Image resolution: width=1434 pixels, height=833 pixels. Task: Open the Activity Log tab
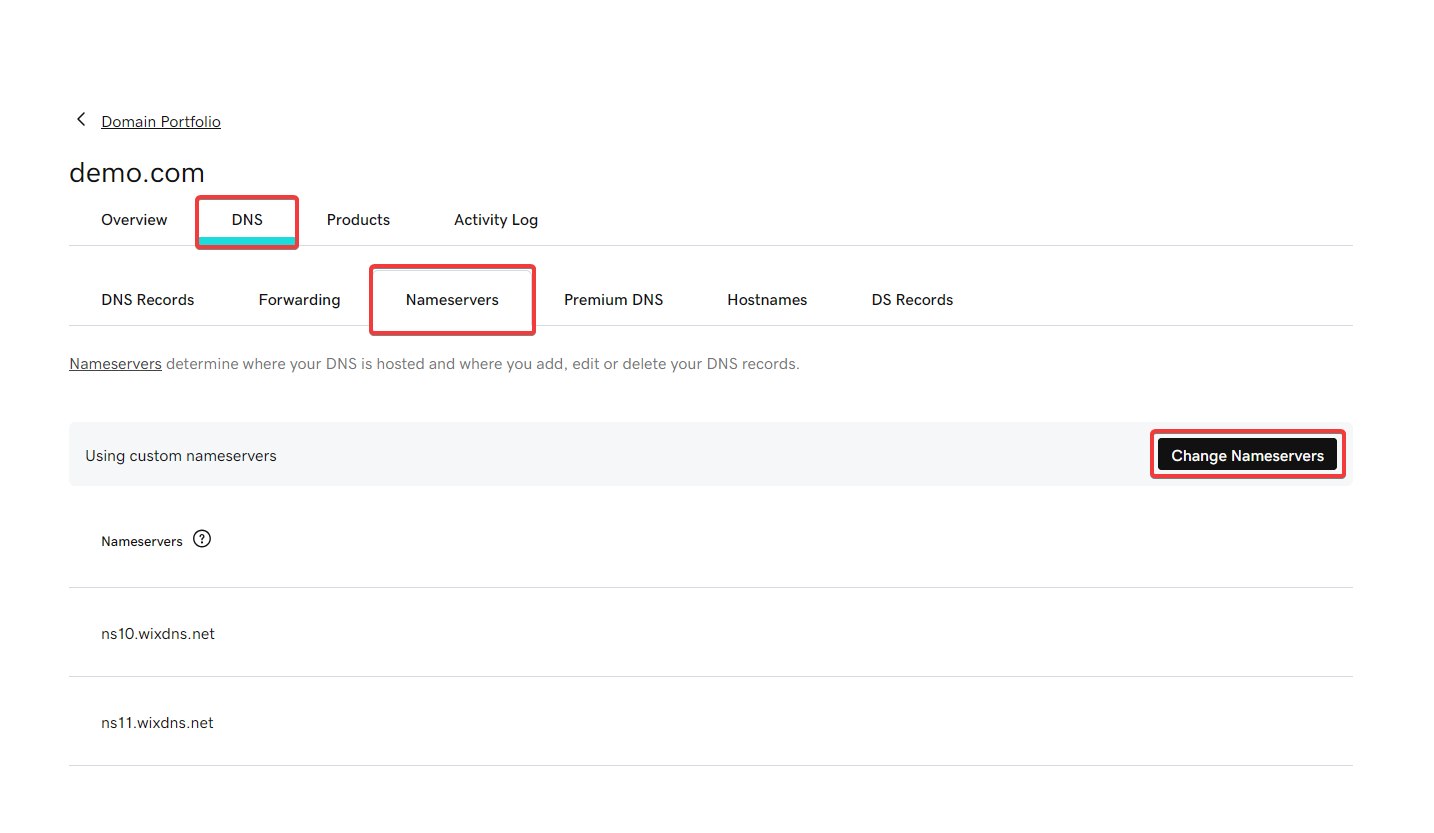(496, 220)
